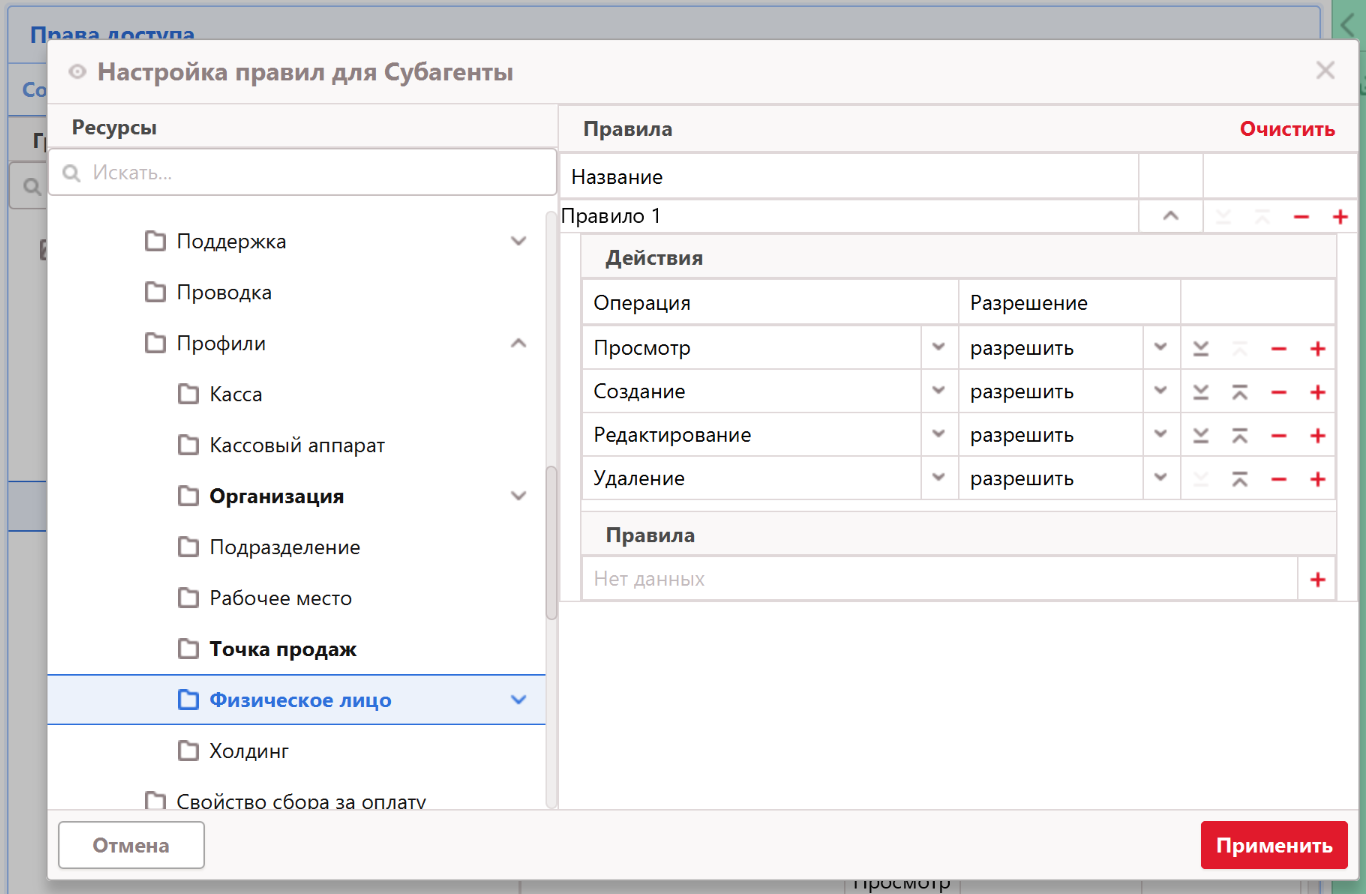Expand the Организация folder

518,496
